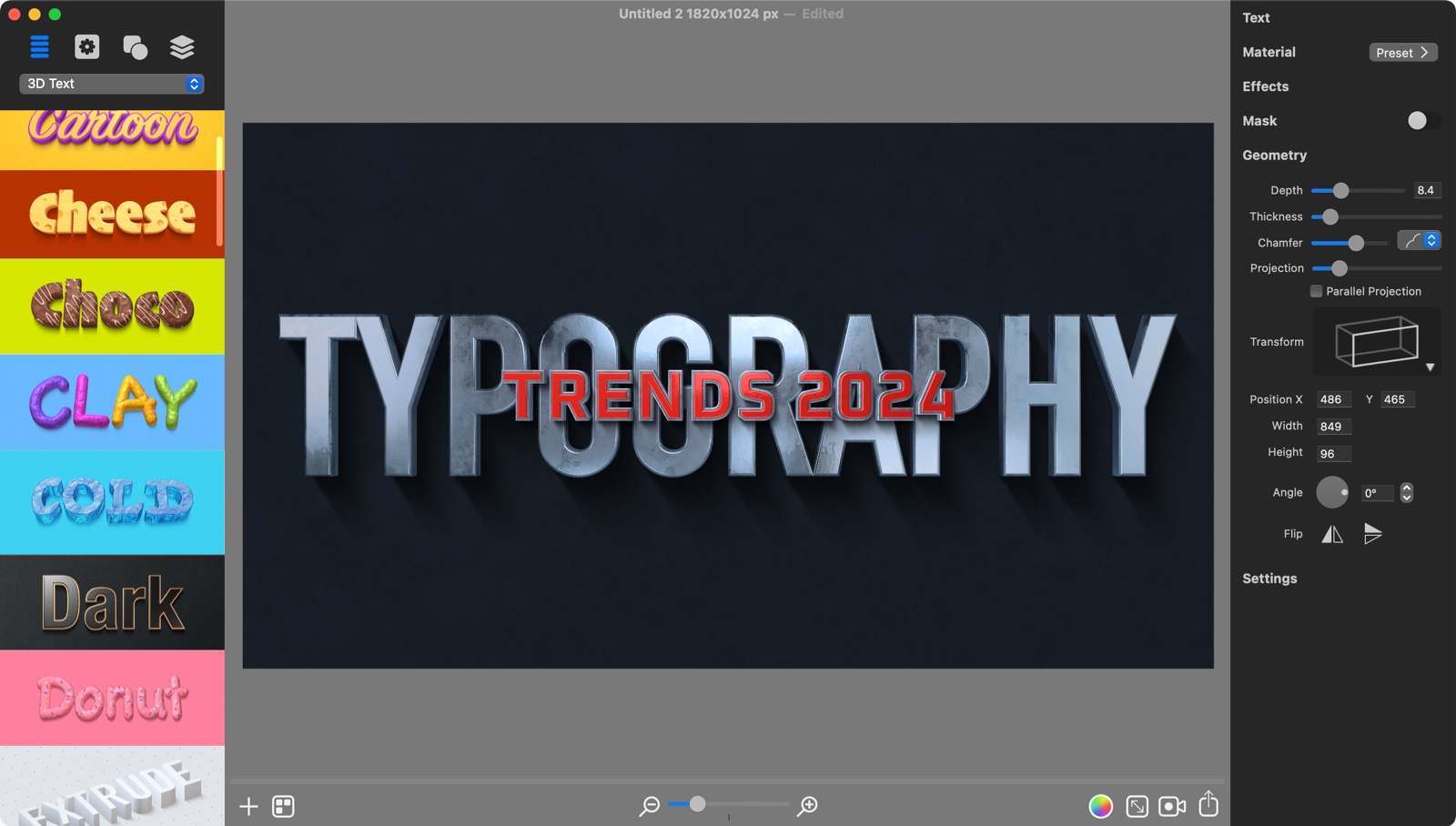This screenshot has height=826, width=1456.
Task: Click the Depth value field
Action: pyautogui.click(x=1425, y=190)
